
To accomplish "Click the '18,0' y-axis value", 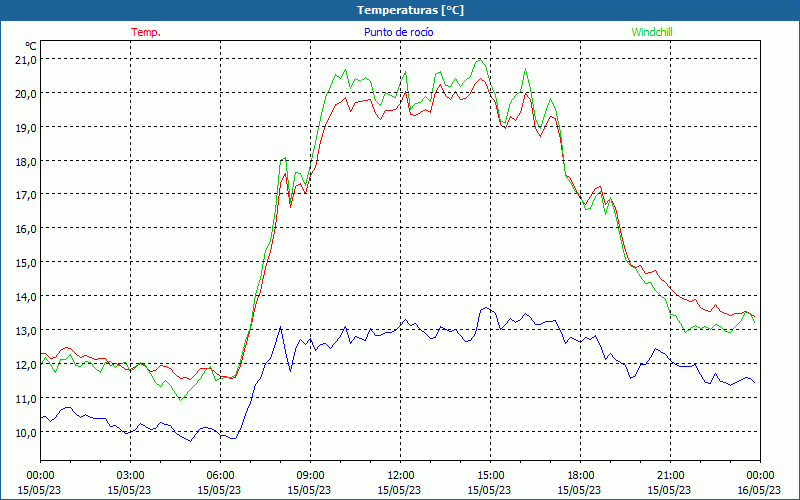I will (26, 161).
